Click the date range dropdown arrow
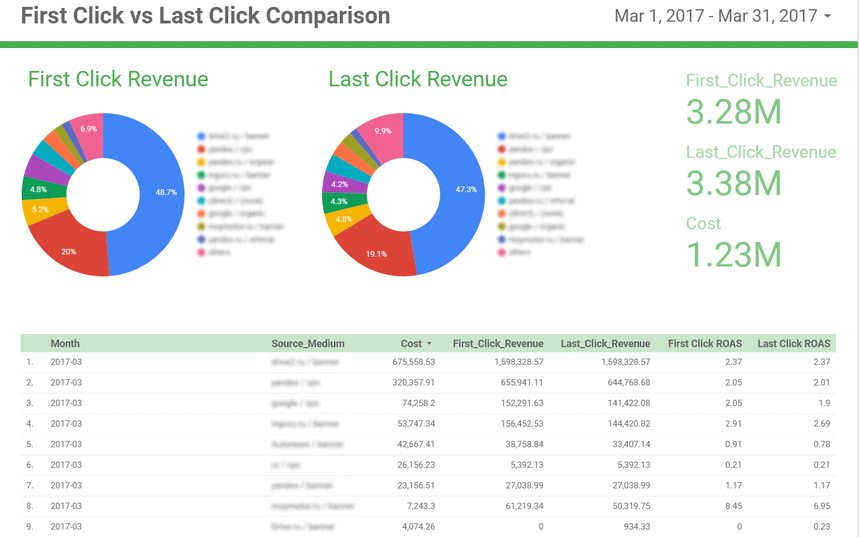The height and width of the screenshot is (537, 859). pyautogui.click(x=827, y=16)
